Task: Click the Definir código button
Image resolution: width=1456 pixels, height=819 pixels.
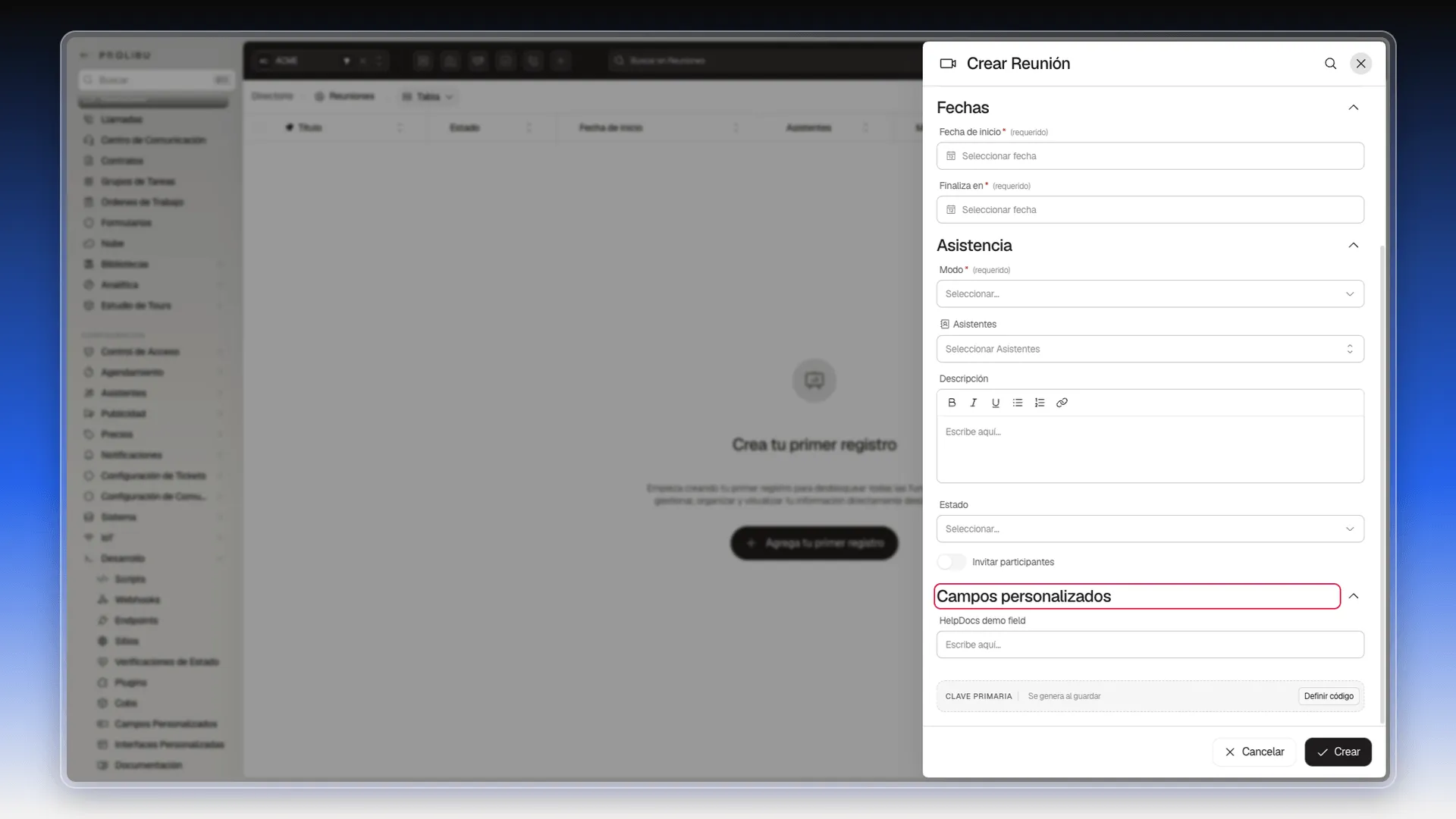Action: pyautogui.click(x=1329, y=696)
